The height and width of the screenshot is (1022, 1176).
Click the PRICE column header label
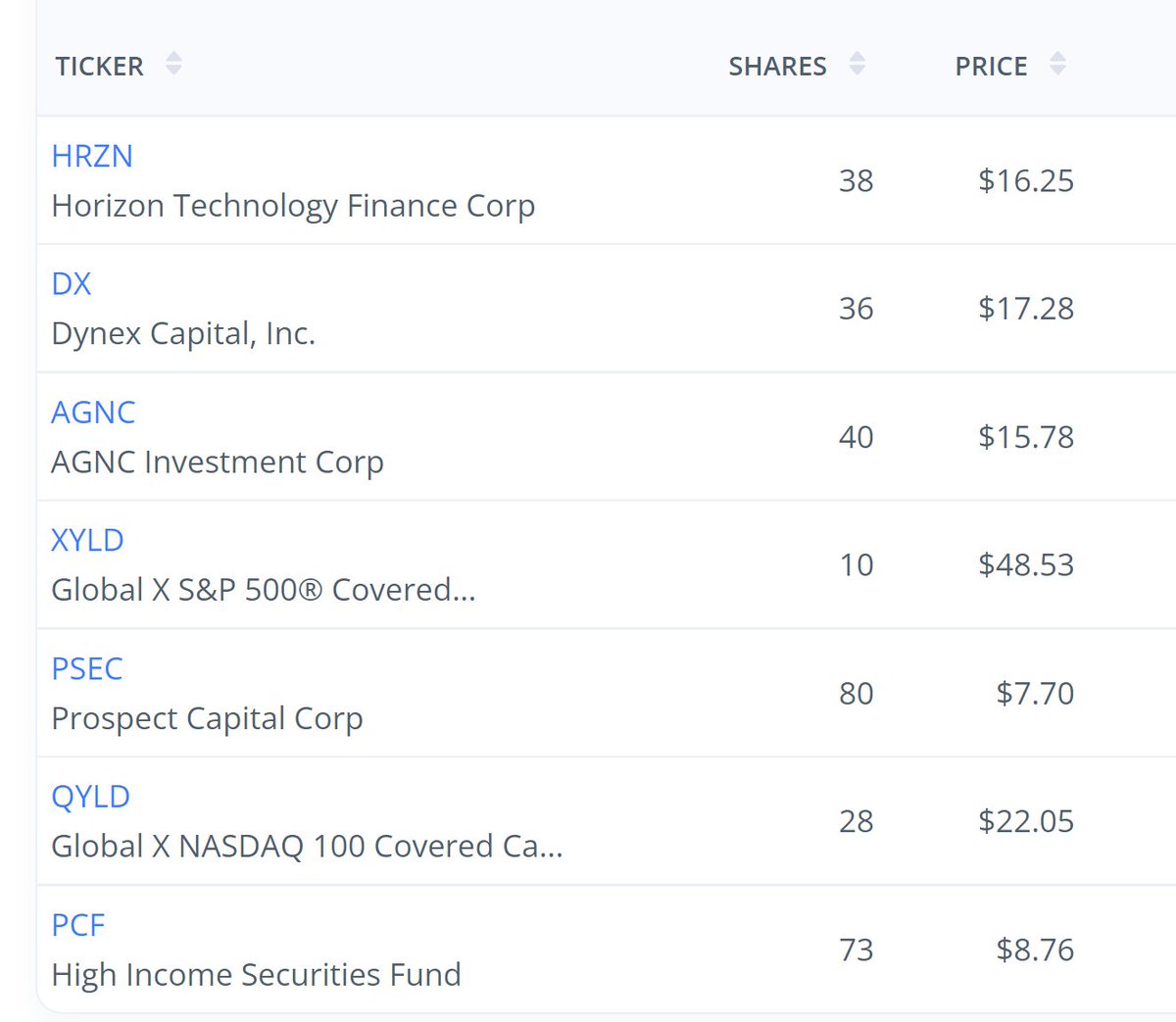(991, 67)
